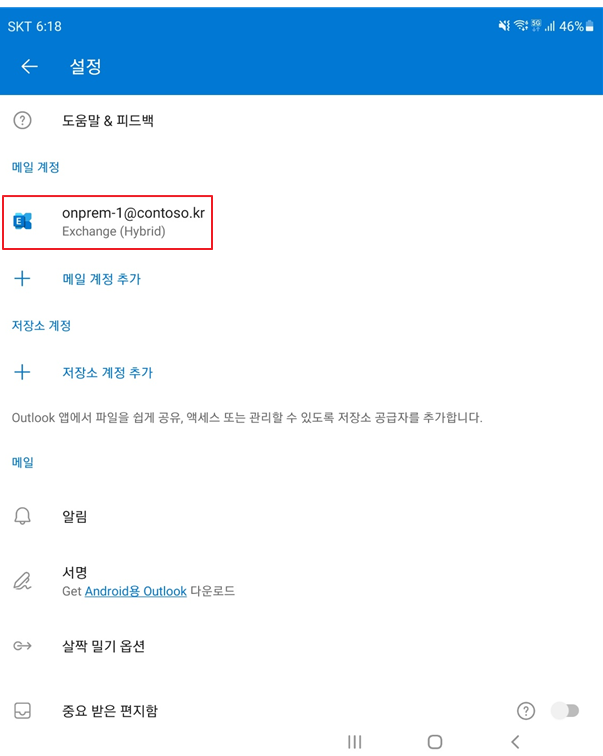603x756 pixels.
Task: Tap Wi-Fi icon in status bar
Action: [x=521, y=25]
